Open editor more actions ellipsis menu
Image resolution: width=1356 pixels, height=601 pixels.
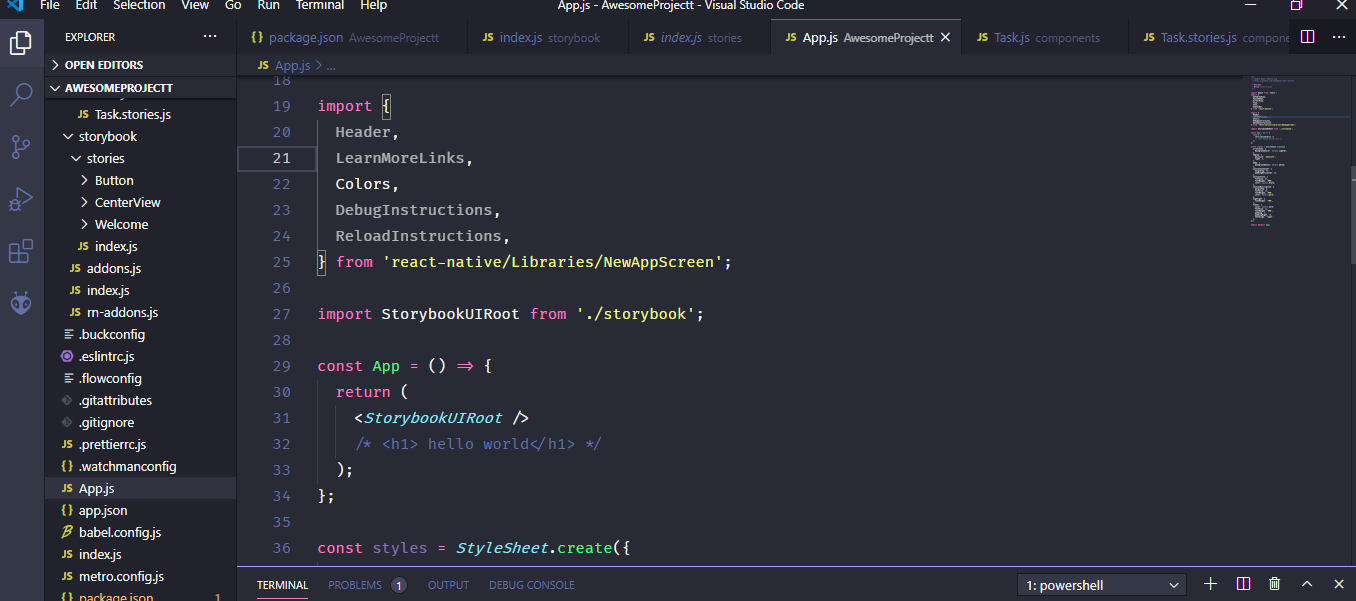point(1339,37)
